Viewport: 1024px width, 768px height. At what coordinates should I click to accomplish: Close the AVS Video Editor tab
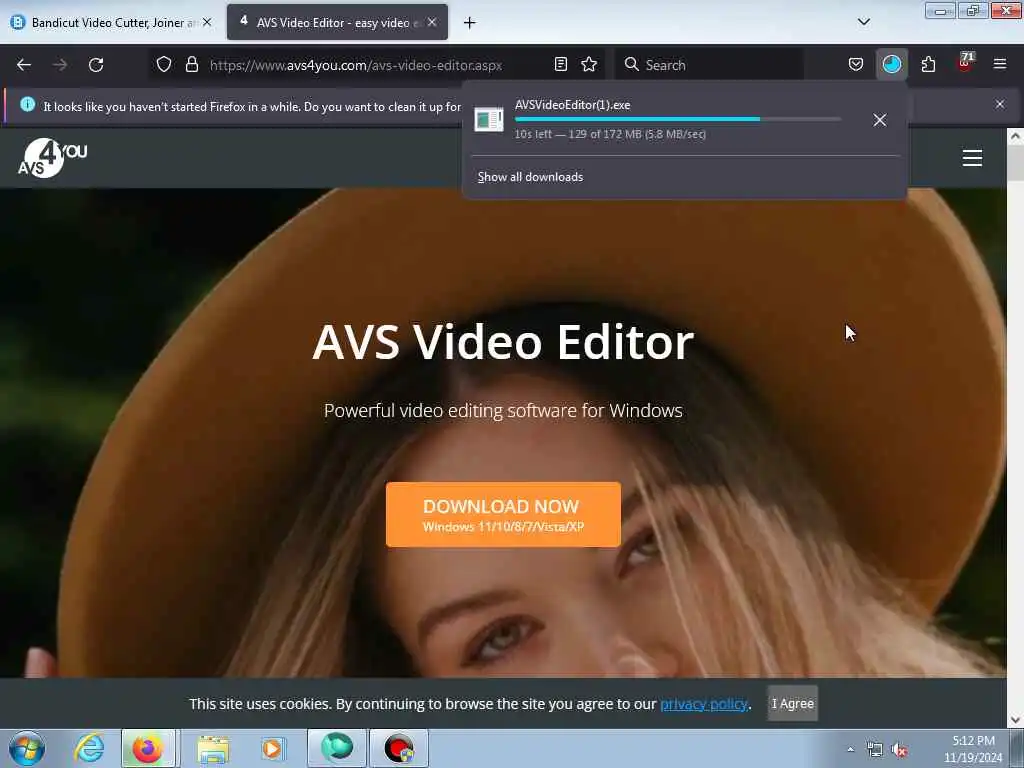coord(432,22)
